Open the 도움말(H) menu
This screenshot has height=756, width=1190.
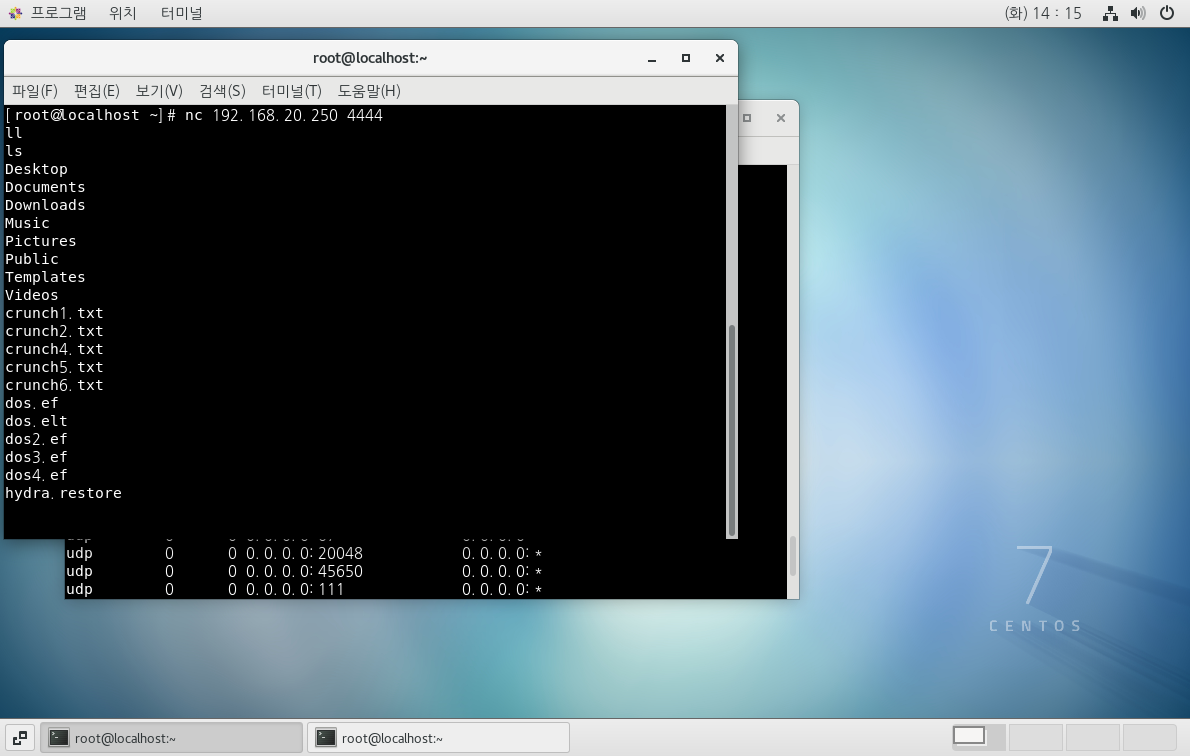coord(369,91)
